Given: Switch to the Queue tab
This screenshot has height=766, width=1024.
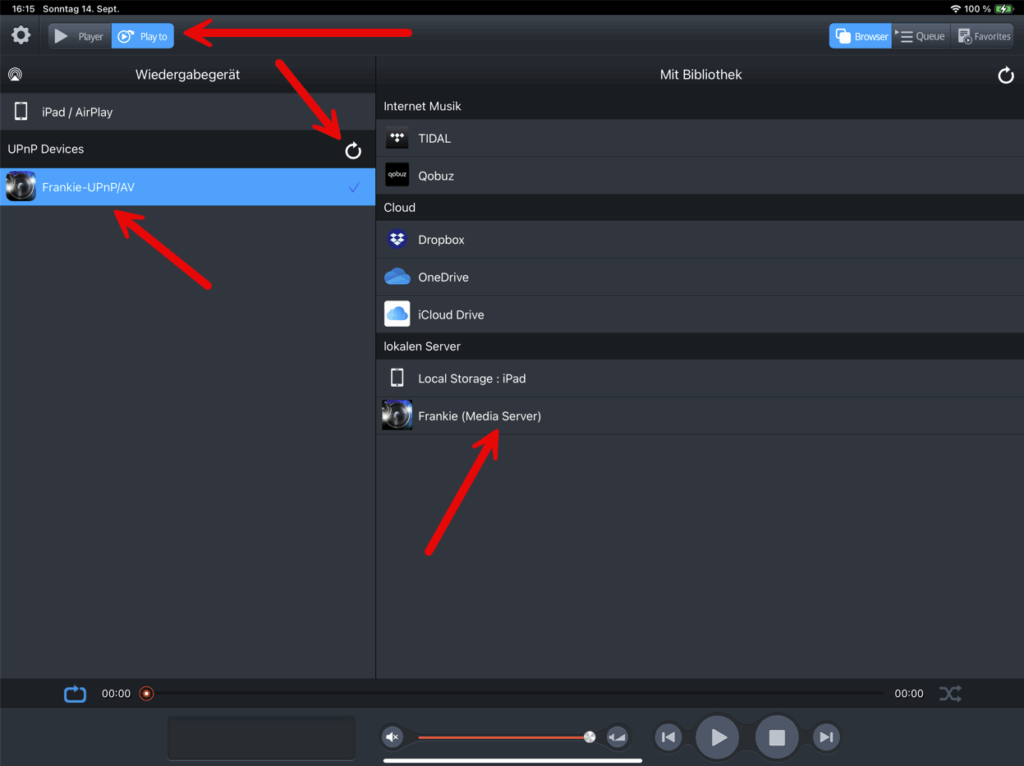Looking at the screenshot, I should coord(920,37).
